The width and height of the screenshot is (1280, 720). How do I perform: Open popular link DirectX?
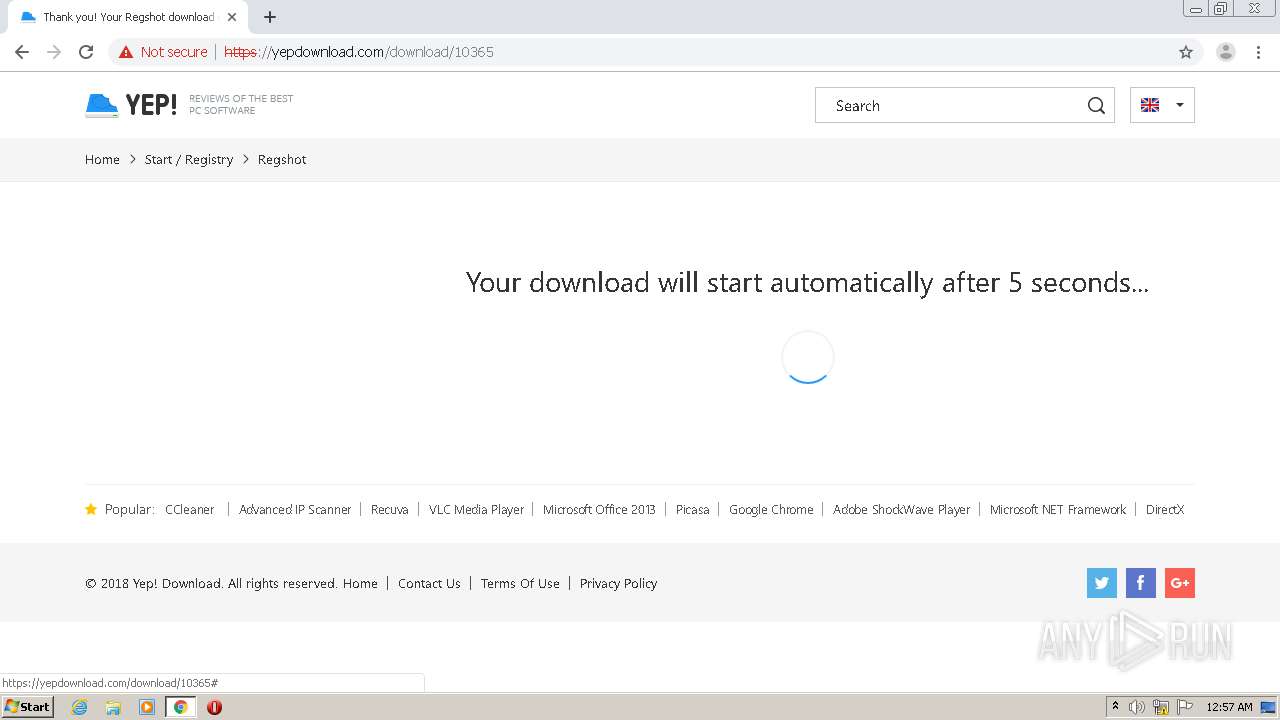1165,509
